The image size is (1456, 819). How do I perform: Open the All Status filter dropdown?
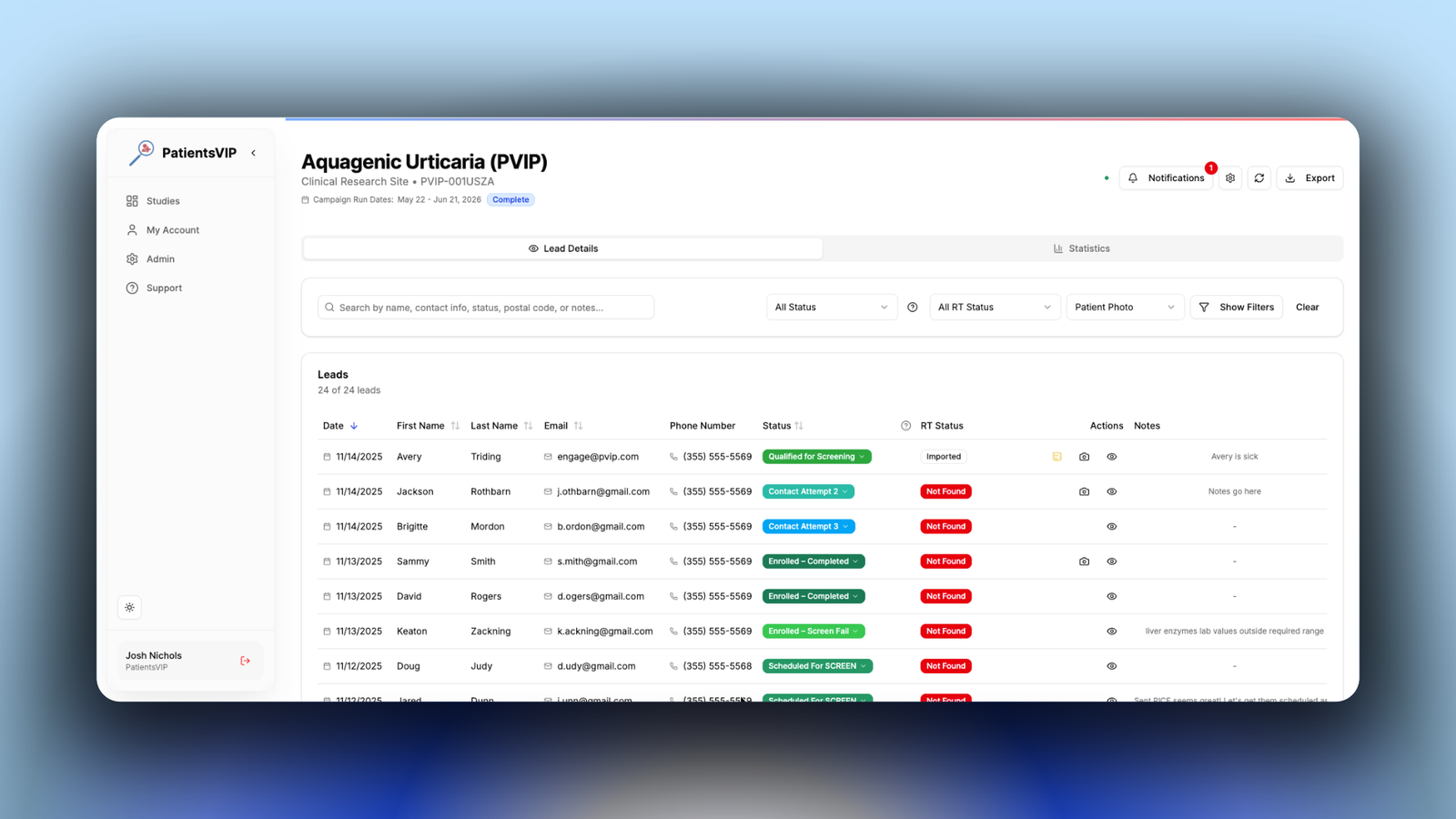coord(832,308)
